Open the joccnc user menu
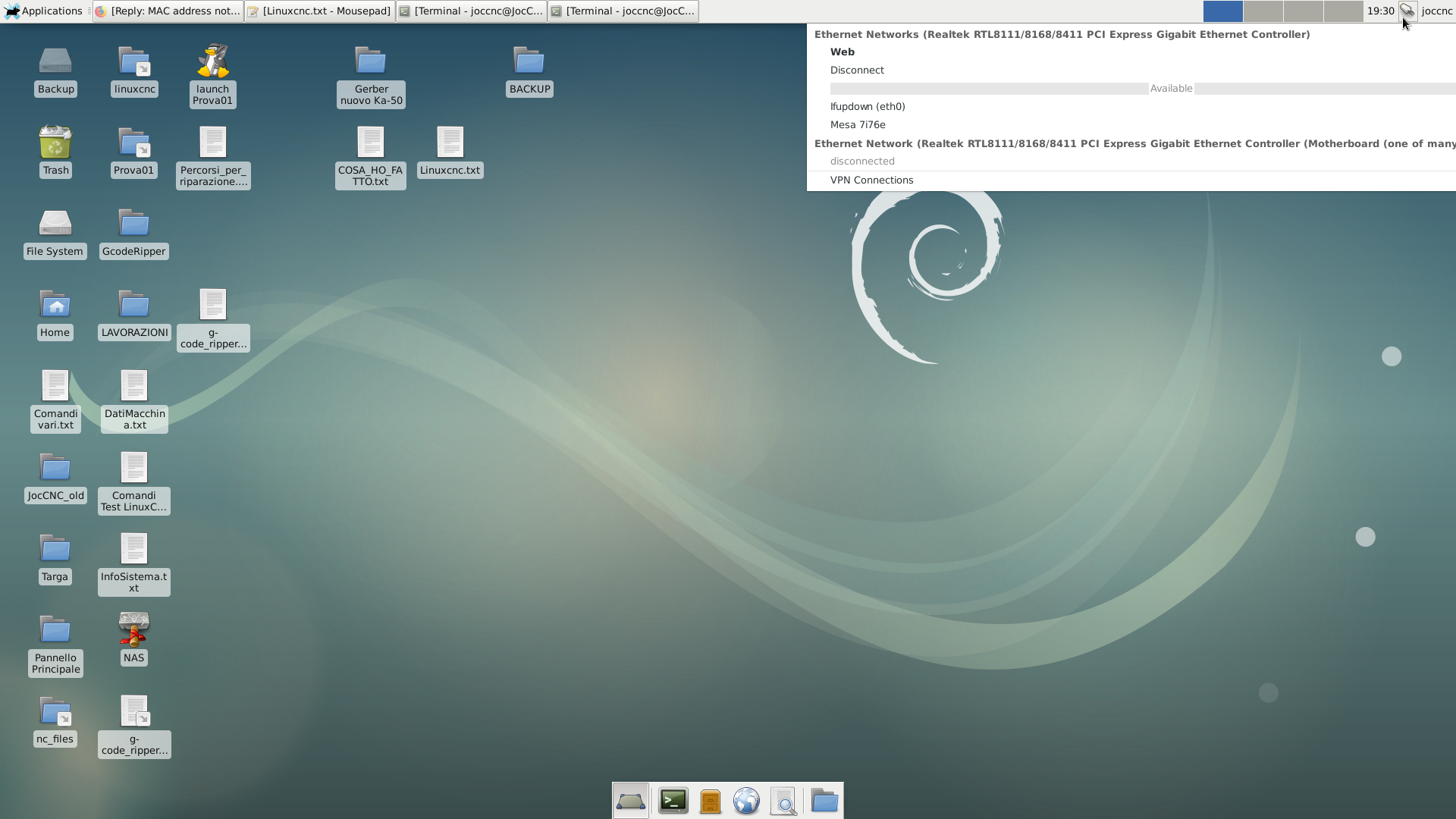 pyautogui.click(x=1436, y=11)
